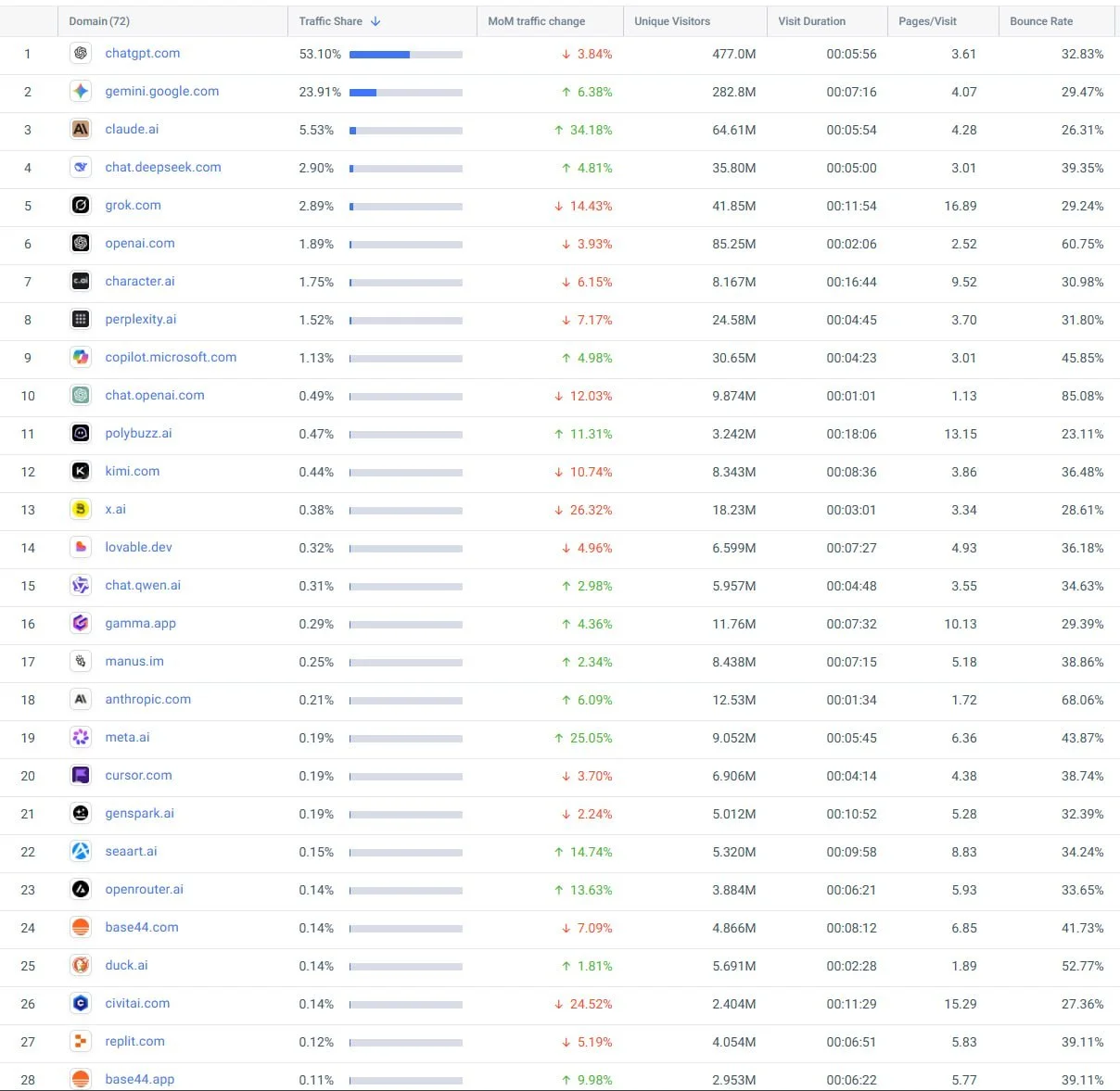This screenshot has width=1120, height=1091.
Task: Select civitai.com pages per visit 15.29
Action: coord(961,1005)
